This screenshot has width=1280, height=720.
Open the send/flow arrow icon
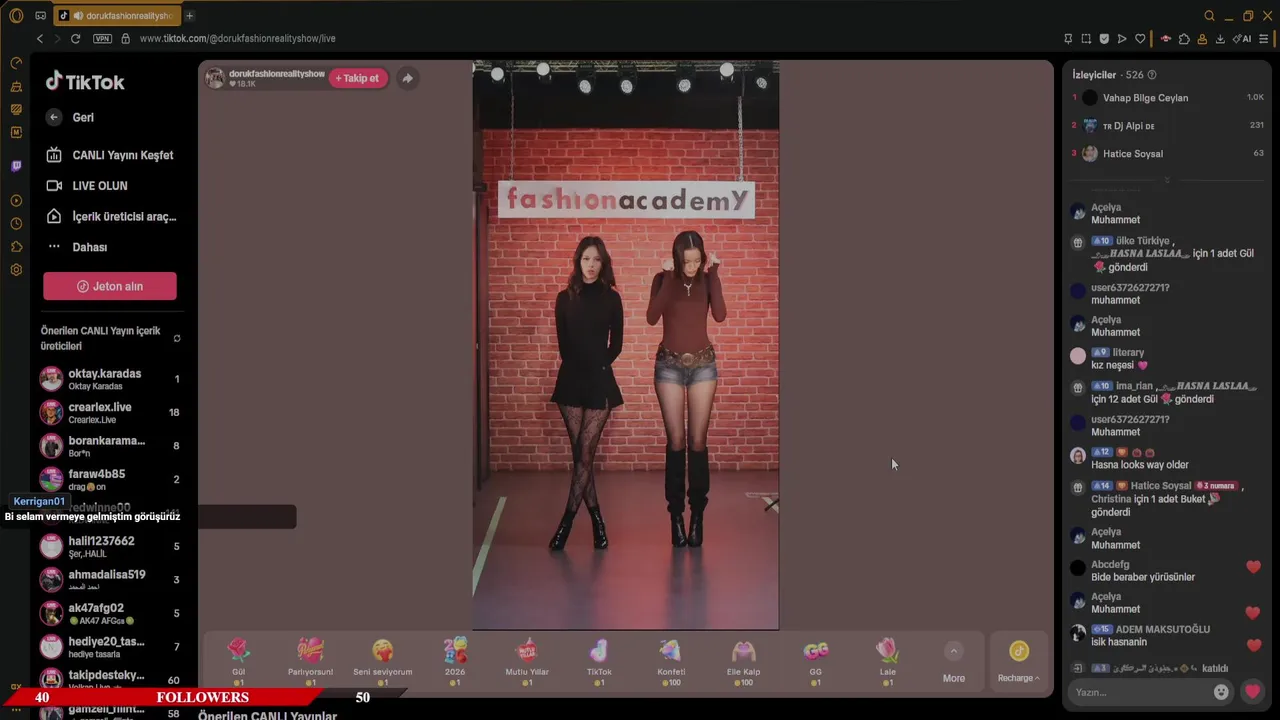point(1122,38)
